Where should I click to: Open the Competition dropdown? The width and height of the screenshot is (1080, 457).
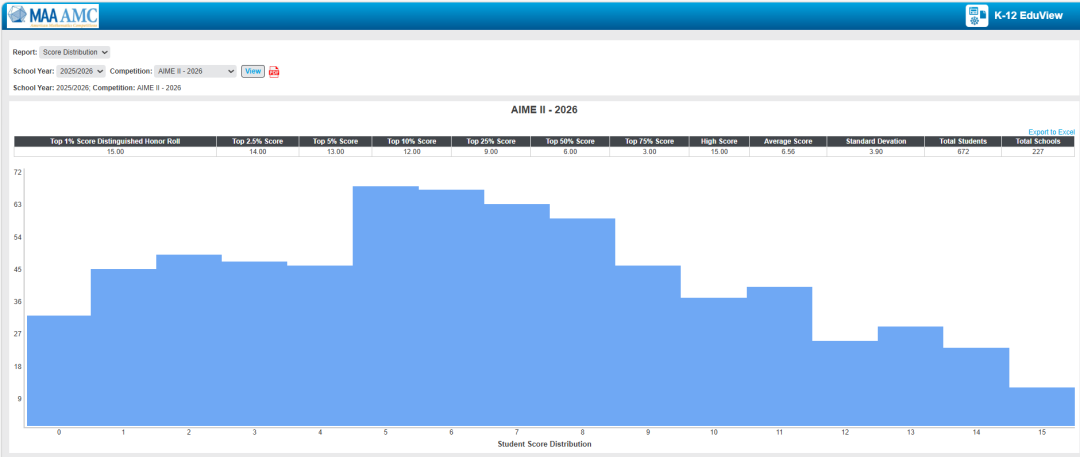coord(196,72)
